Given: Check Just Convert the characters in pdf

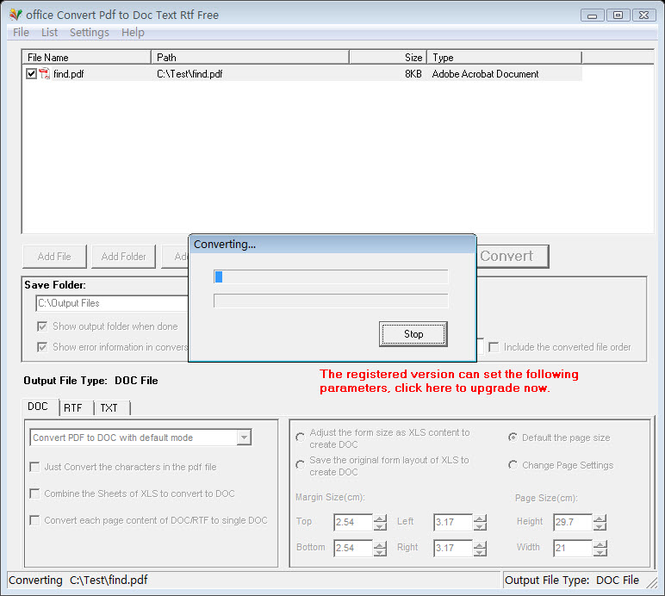Looking at the screenshot, I should 34,467.
